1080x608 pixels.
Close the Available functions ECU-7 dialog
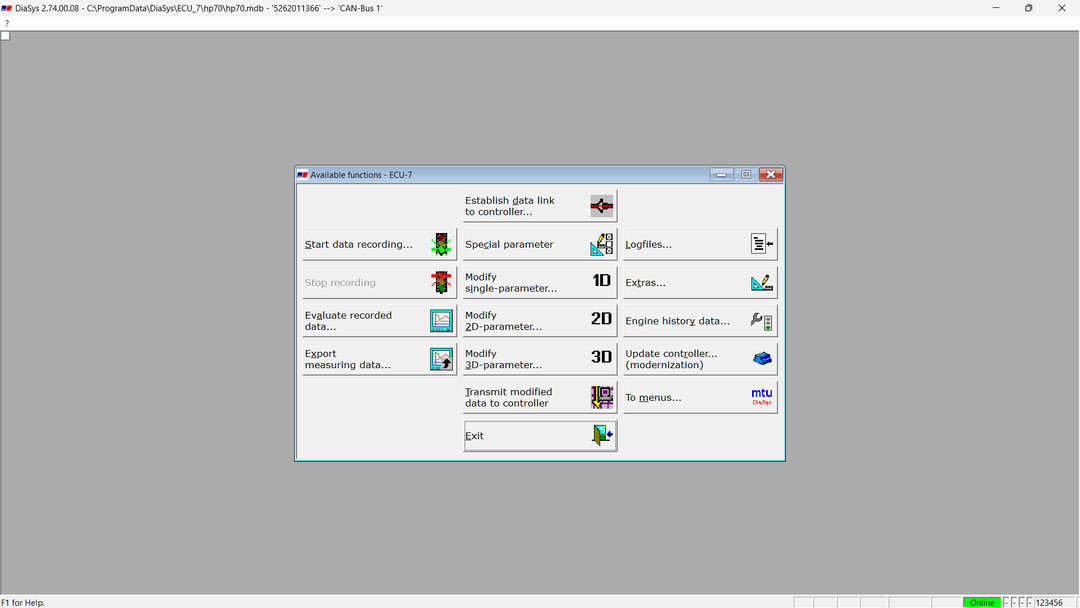click(x=771, y=175)
